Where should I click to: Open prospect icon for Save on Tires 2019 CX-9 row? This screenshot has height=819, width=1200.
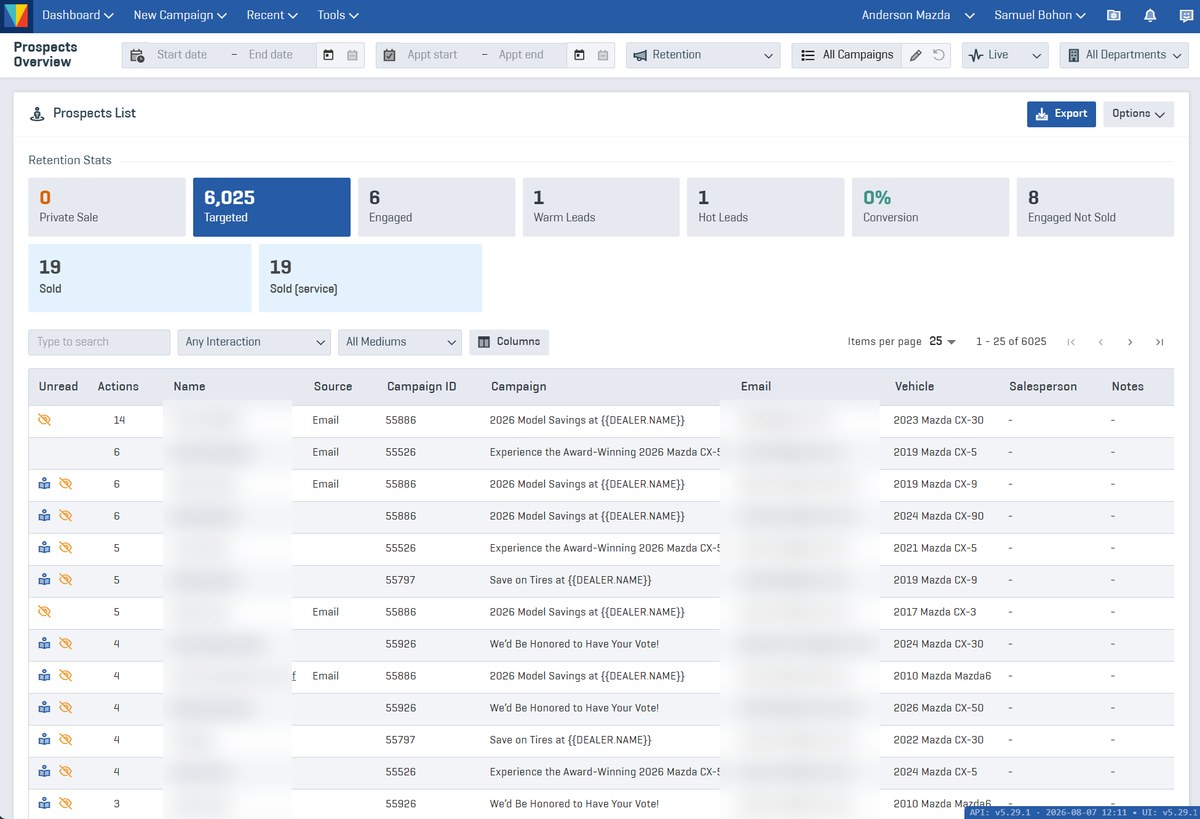pyautogui.click(x=44, y=580)
